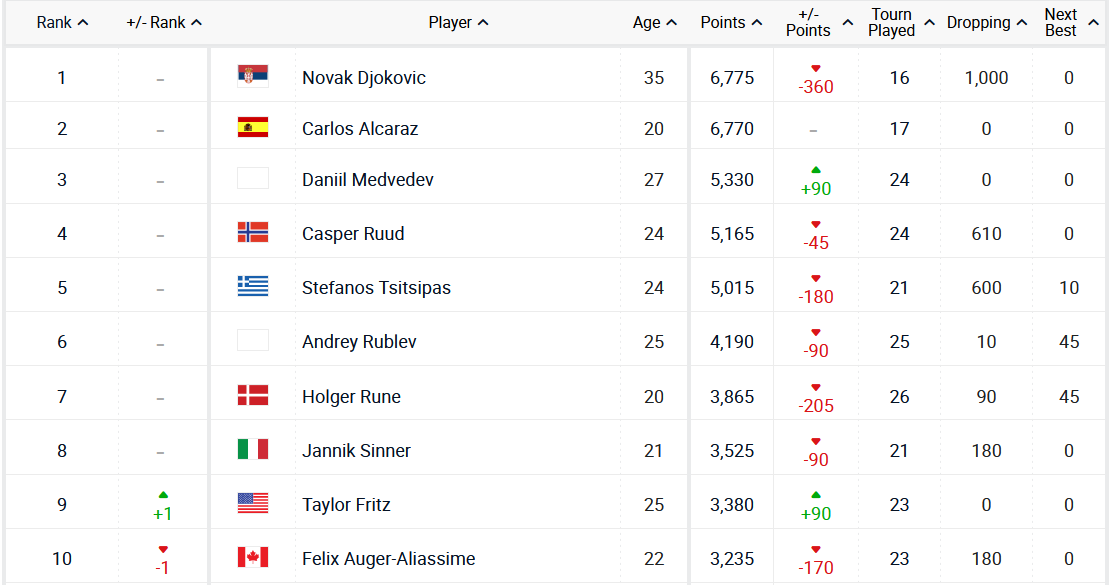Click the red rank-drop arrow on Auger-Aliassime's row
The width and height of the screenshot is (1113, 585).
[162, 548]
